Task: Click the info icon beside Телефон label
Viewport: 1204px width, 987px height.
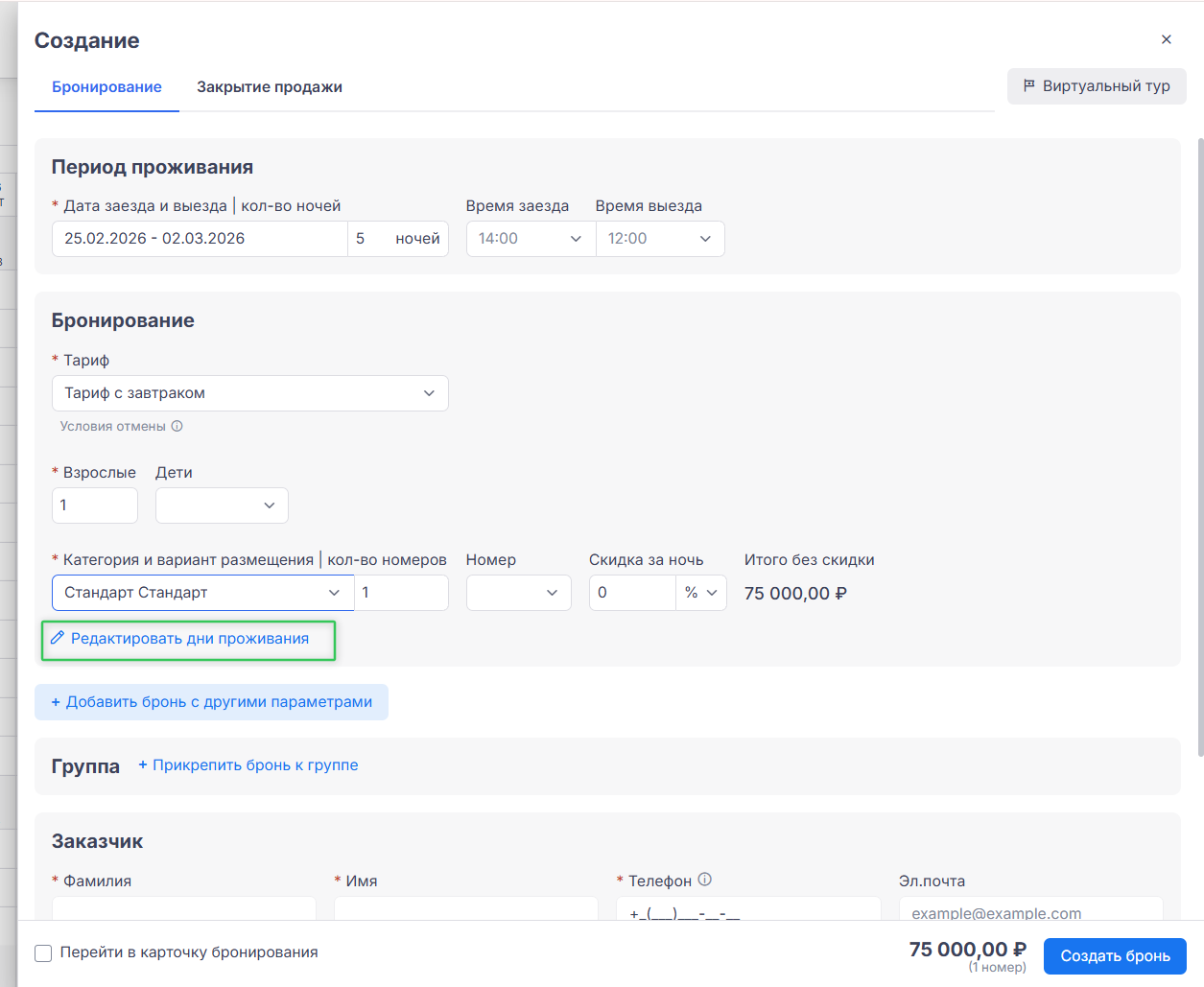Action: pyautogui.click(x=704, y=880)
